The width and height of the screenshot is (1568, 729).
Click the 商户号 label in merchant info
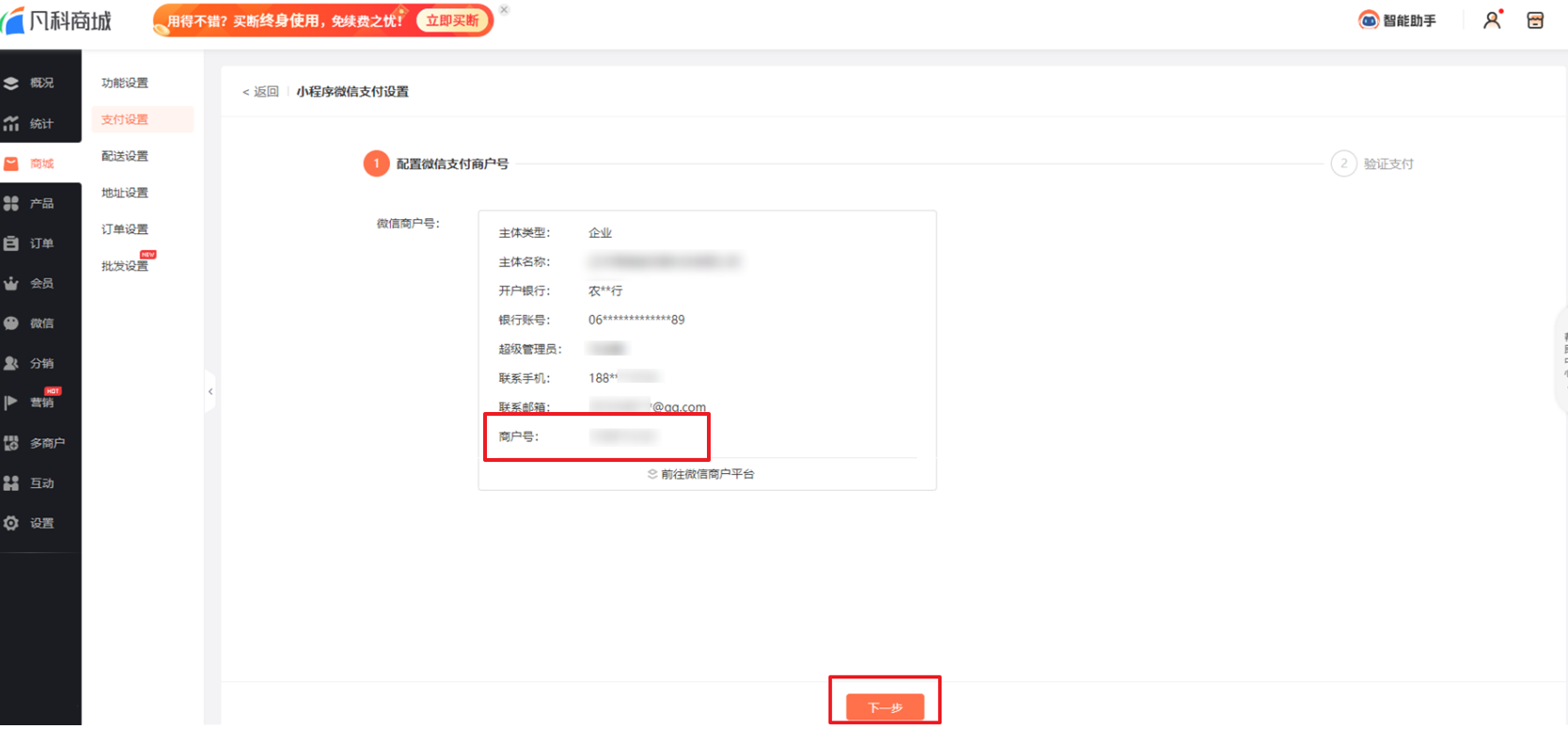(519, 436)
